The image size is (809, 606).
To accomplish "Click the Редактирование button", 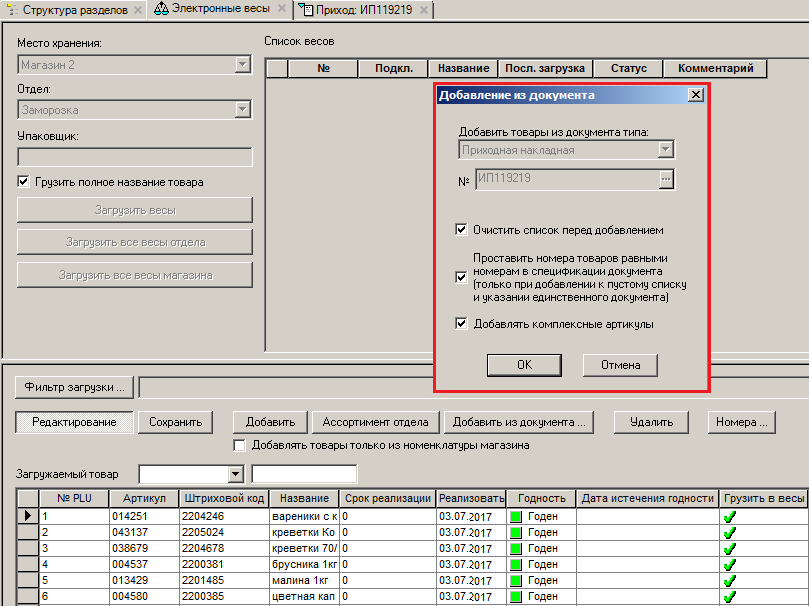I will click(x=74, y=422).
